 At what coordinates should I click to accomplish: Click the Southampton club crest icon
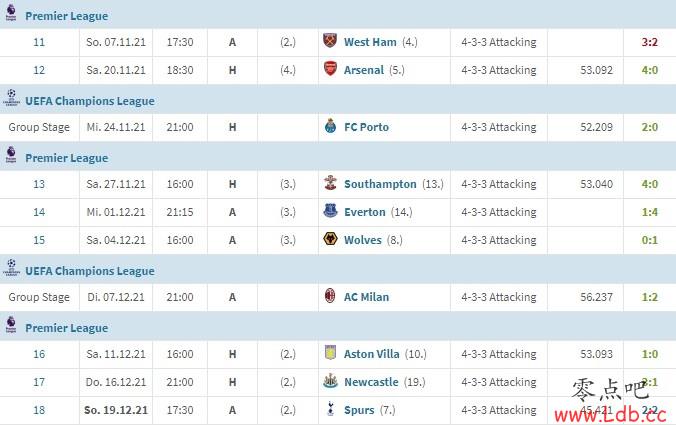(x=330, y=183)
